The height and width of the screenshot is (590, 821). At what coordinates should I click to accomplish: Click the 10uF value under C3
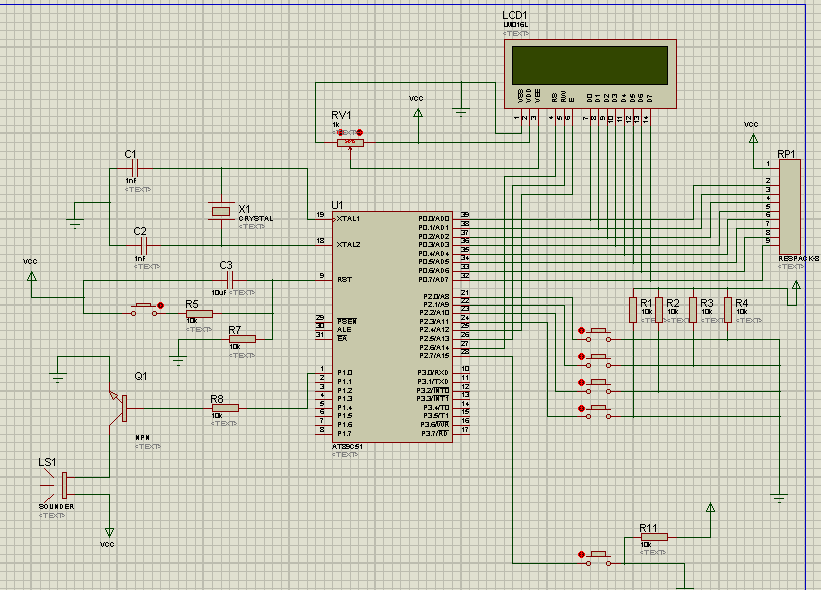219,293
